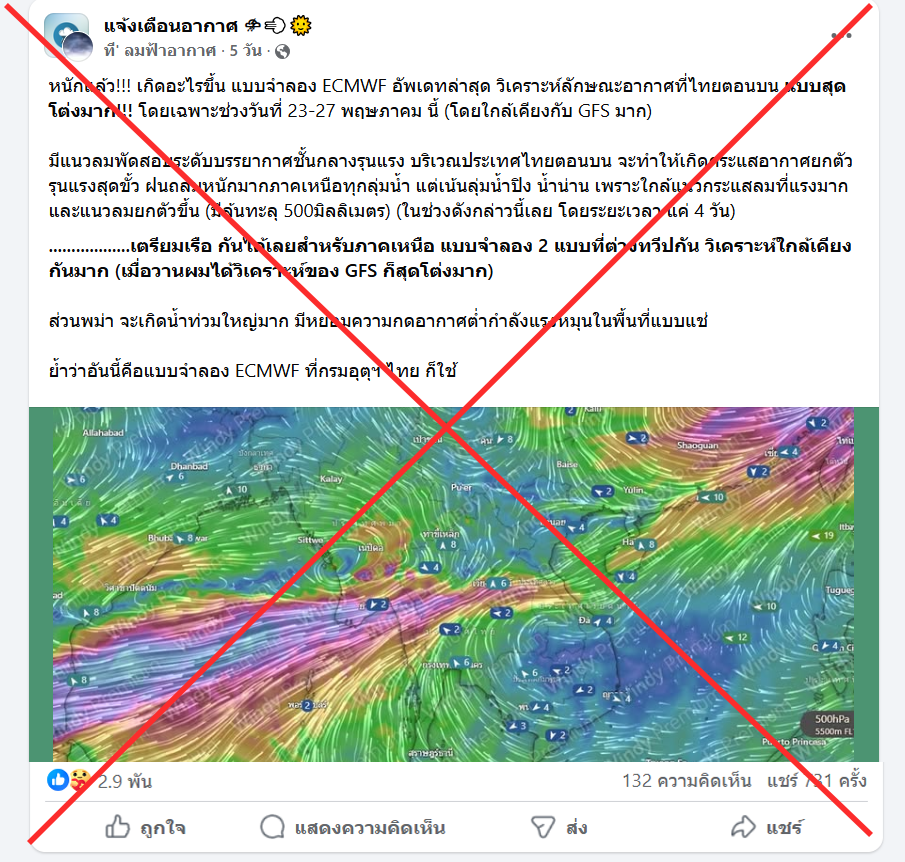Click the แชร์ share button label
This screenshot has width=905, height=862.
point(784,828)
